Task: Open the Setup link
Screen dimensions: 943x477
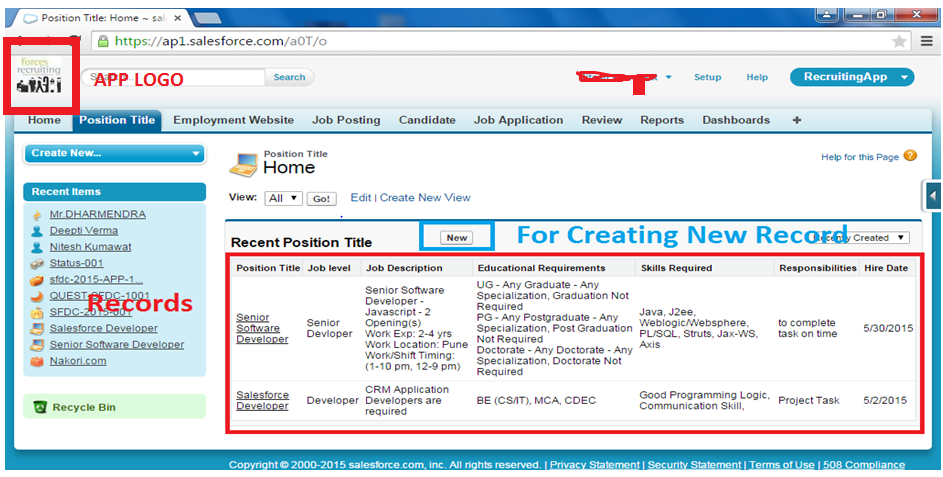Action: tap(707, 77)
